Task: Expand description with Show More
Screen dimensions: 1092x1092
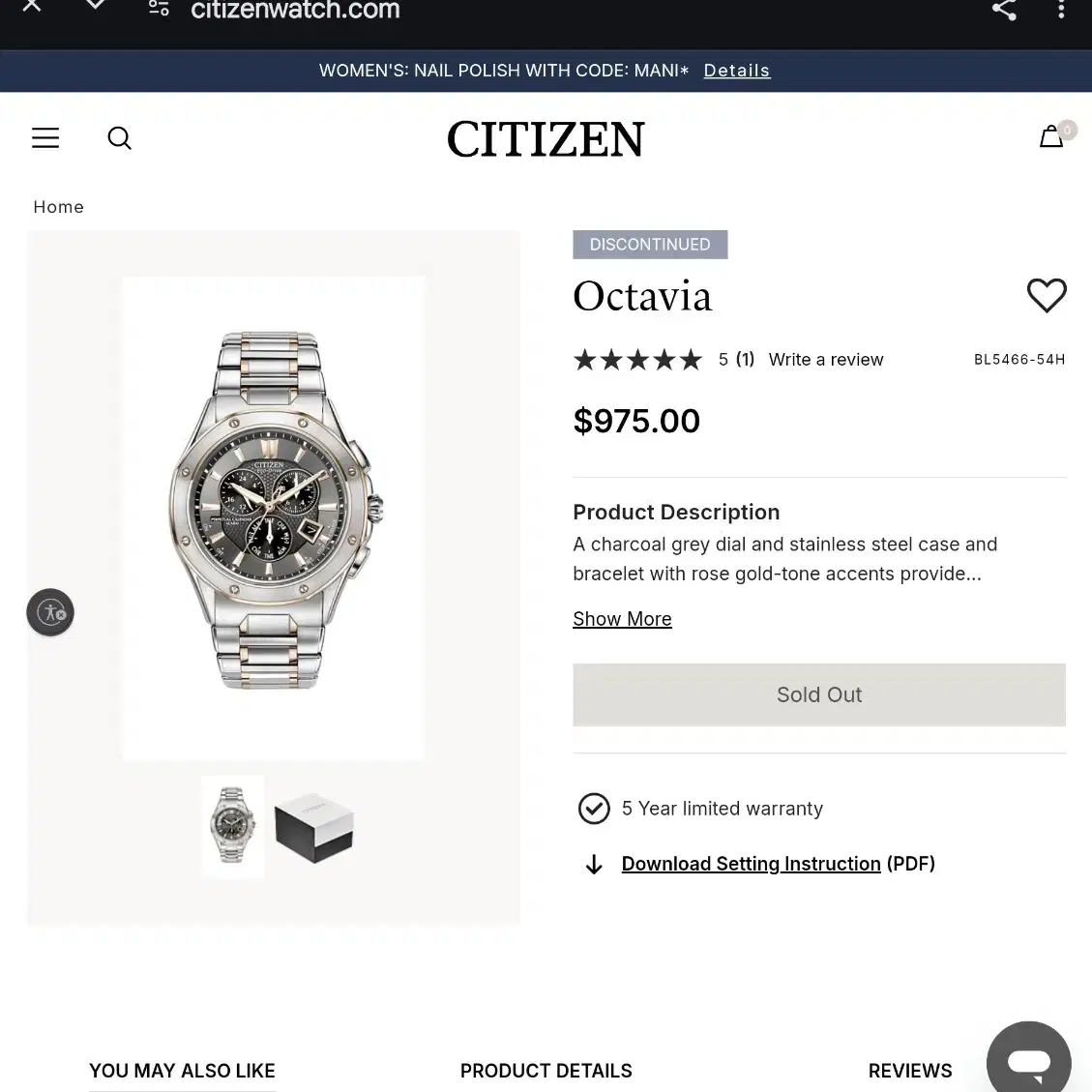Action: [x=622, y=619]
